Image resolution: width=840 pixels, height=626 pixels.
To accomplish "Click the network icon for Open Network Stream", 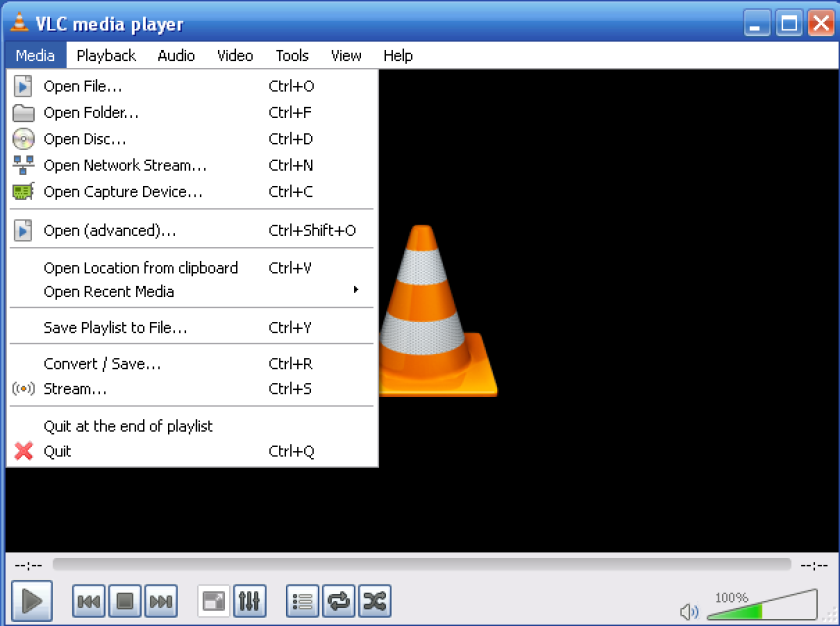I will [23, 165].
